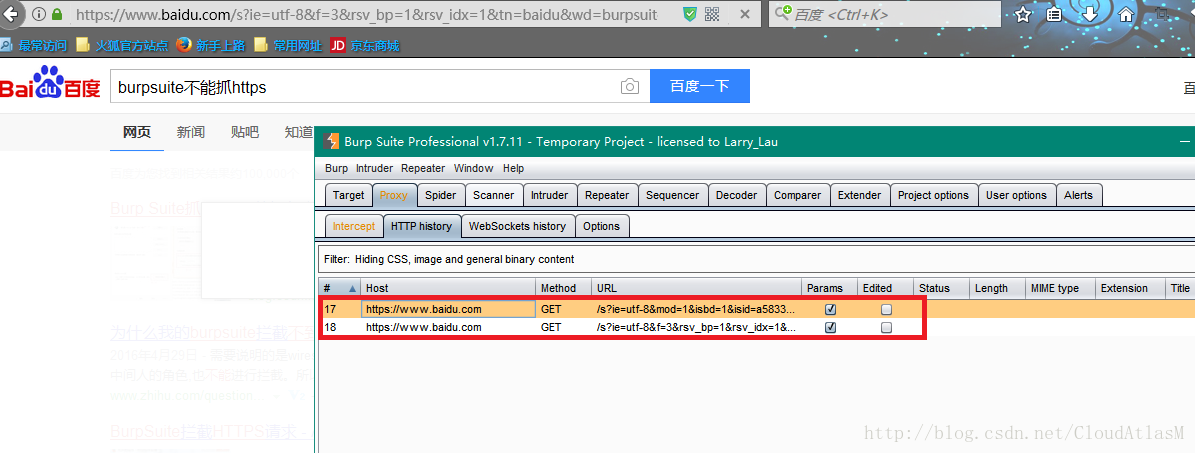
Task: Click the green padlock in address bar
Action: click(57, 14)
